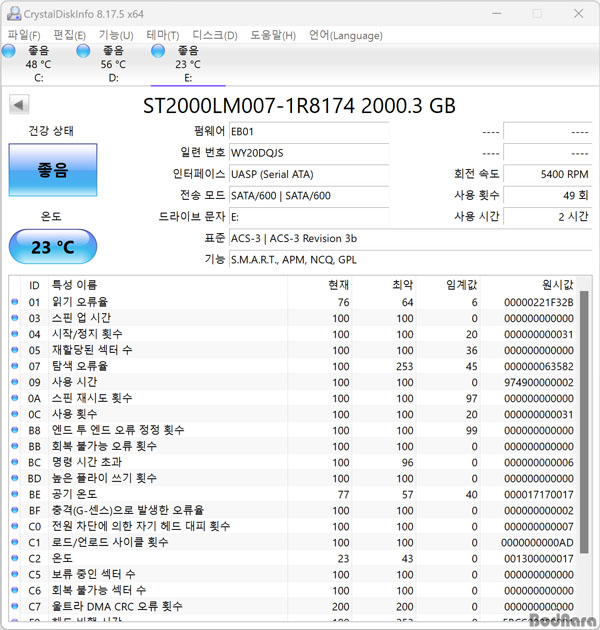The image size is (600, 630).
Task: Click the 최악 column header
Action: 384,285
